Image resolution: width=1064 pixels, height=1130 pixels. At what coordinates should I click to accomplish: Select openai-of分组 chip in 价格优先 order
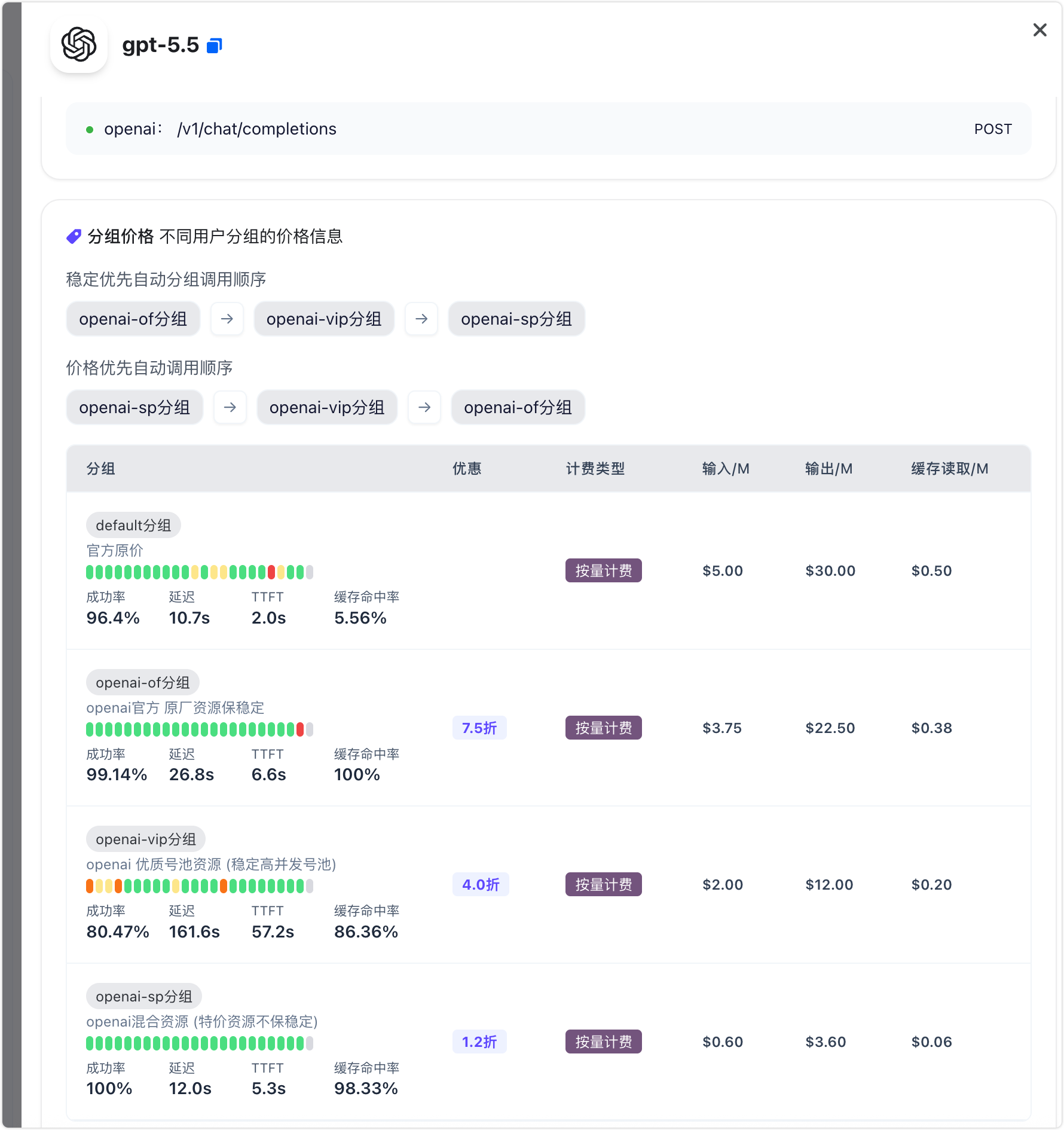point(518,407)
